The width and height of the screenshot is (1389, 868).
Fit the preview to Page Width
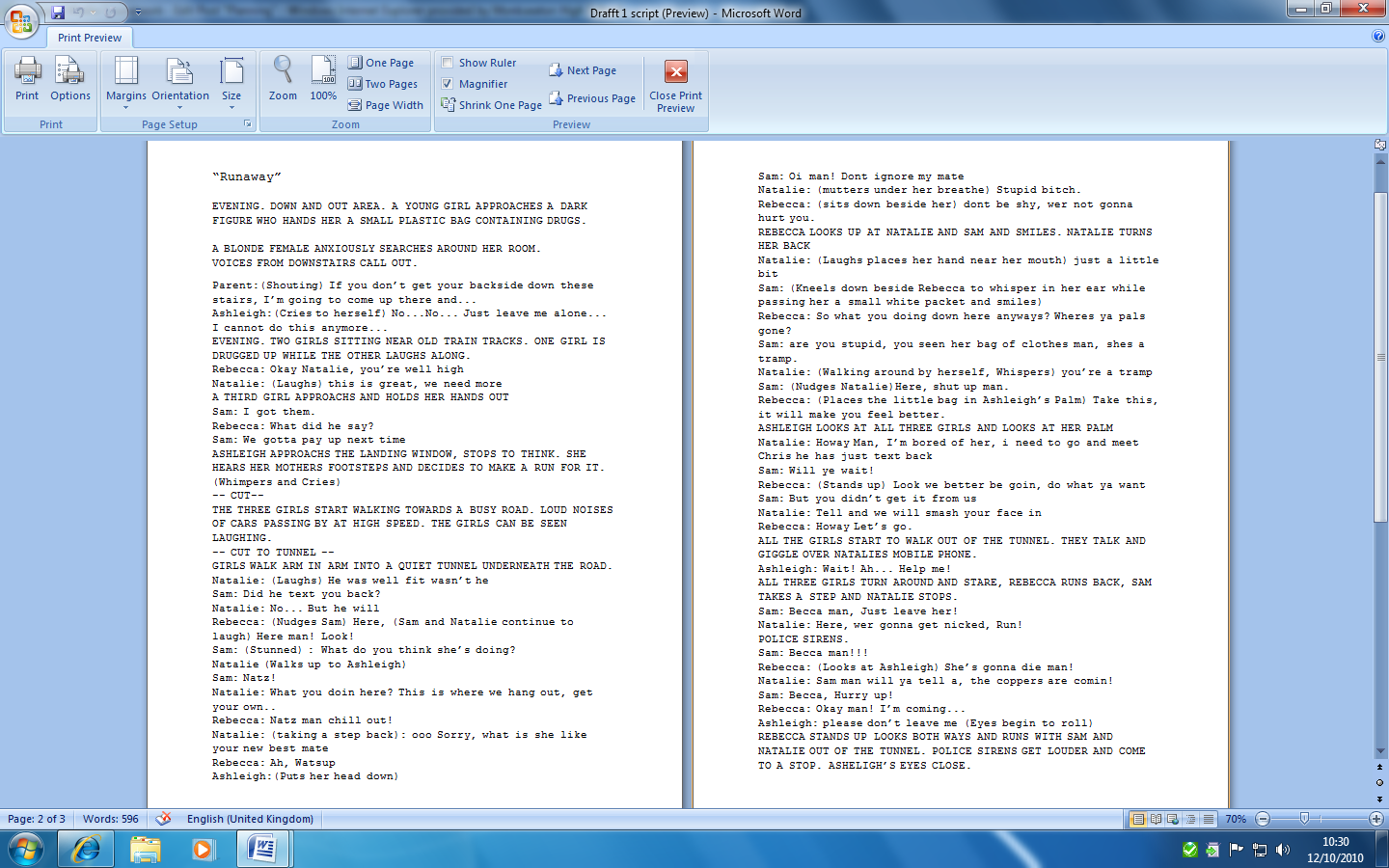[x=386, y=105]
